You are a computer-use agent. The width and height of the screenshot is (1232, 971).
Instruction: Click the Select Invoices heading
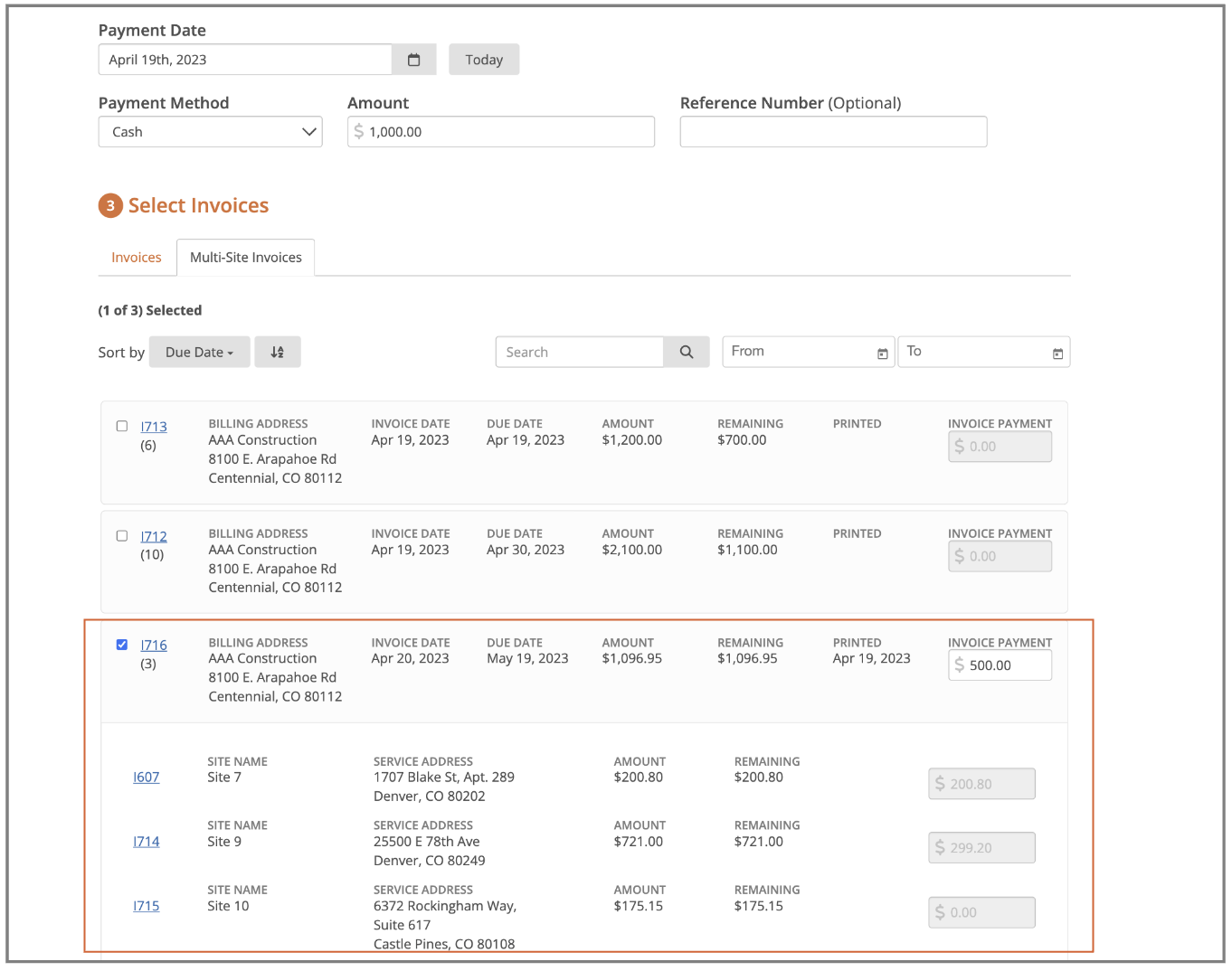(198, 205)
